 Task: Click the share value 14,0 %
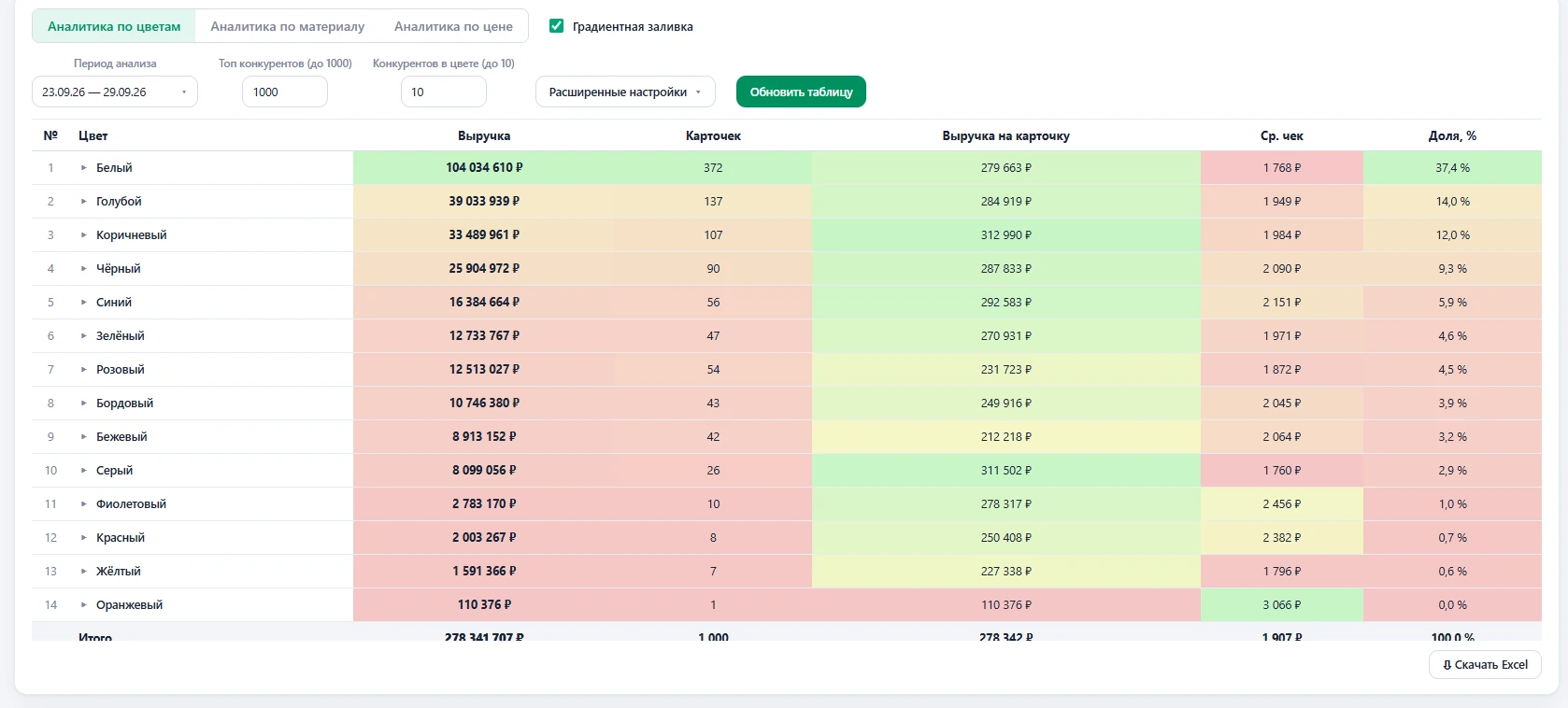pos(1452,202)
